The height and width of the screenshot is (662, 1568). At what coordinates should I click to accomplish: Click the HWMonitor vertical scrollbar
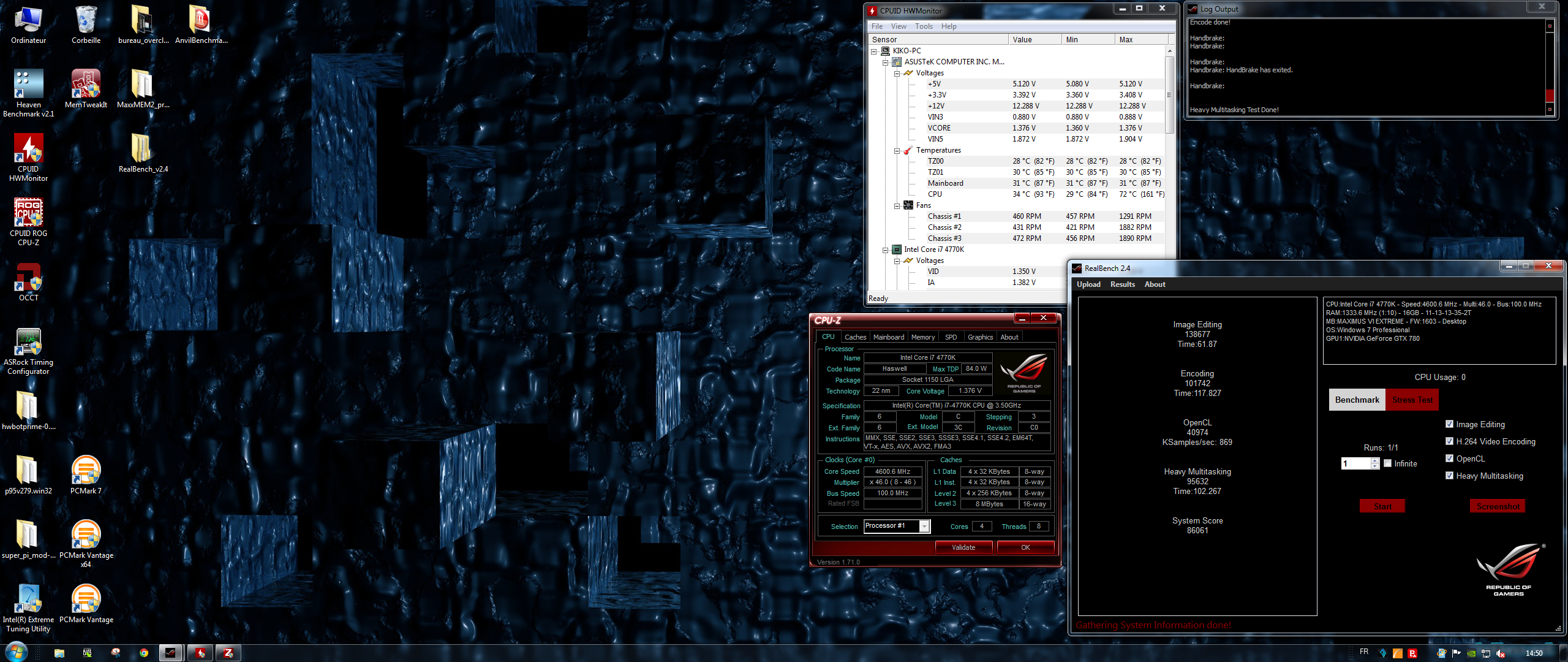click(1169, 95)
